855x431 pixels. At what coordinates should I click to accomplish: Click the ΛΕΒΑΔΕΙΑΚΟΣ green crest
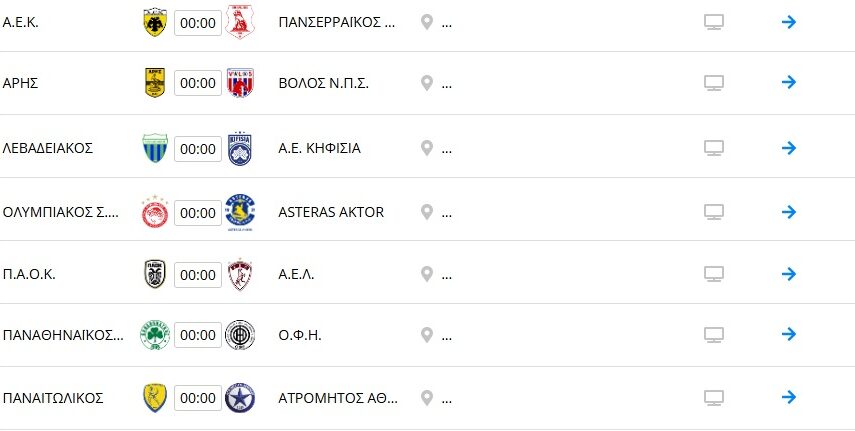(x=155, y=148)
